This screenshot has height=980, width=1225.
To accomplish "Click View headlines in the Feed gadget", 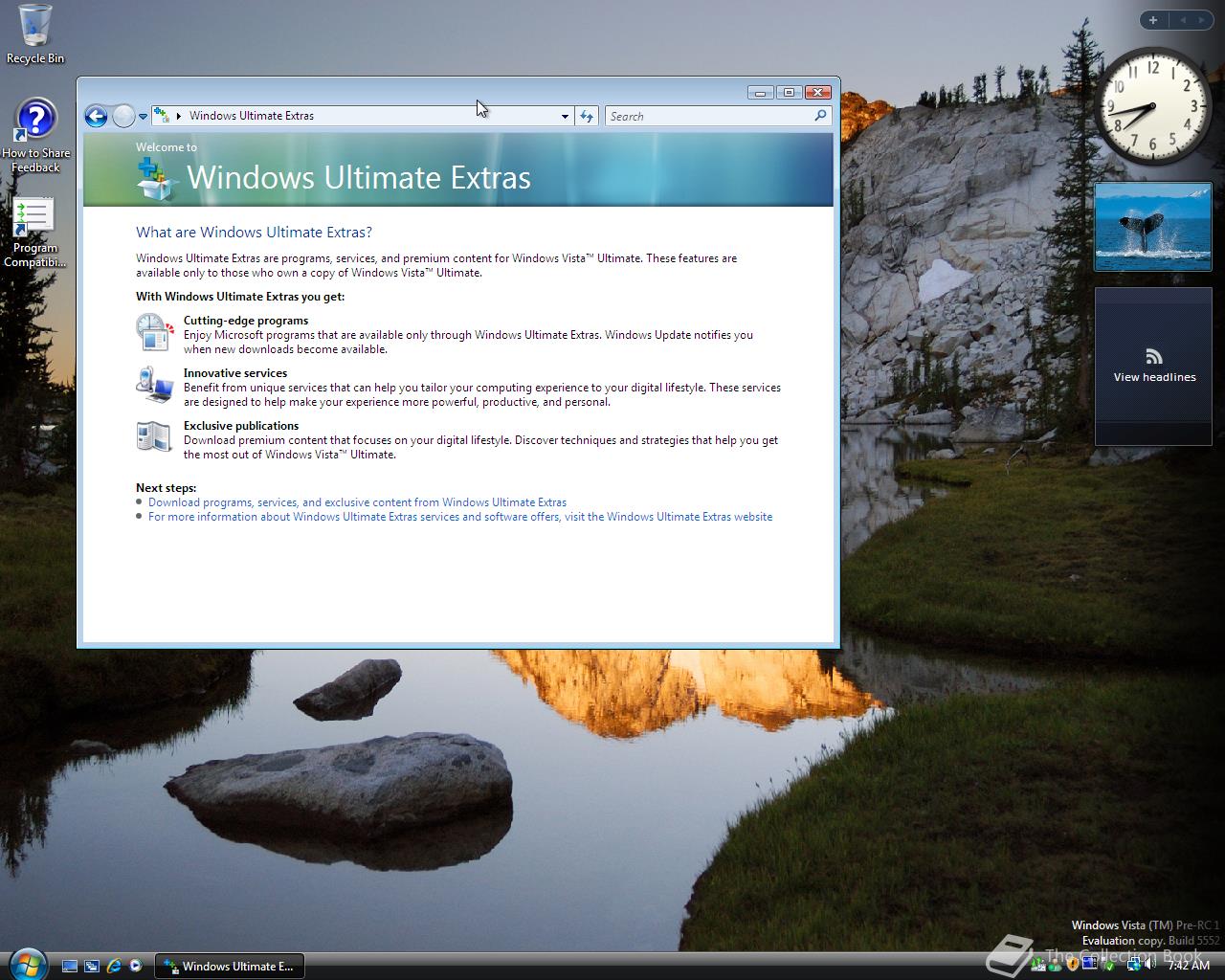I will 1154,377.
